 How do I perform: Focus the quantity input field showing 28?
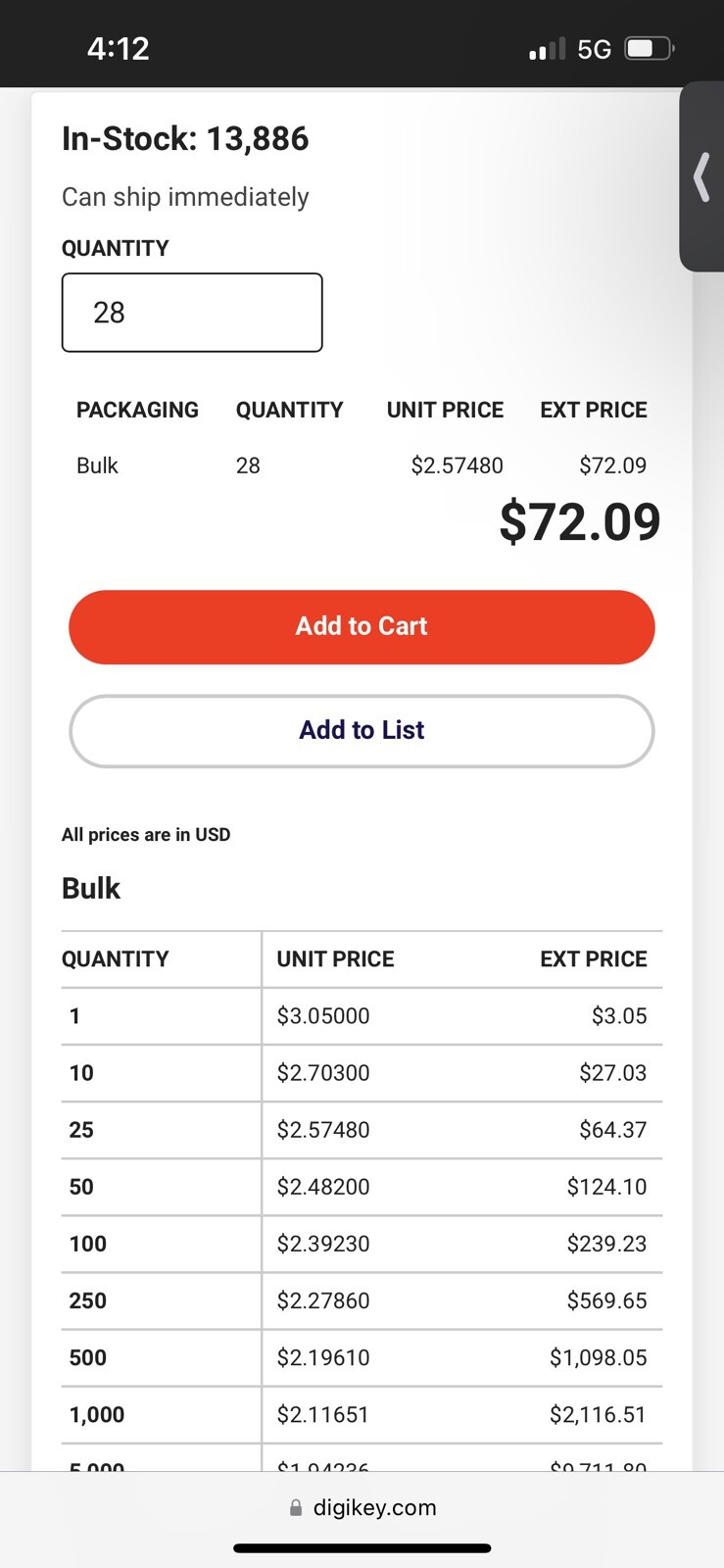192,313
